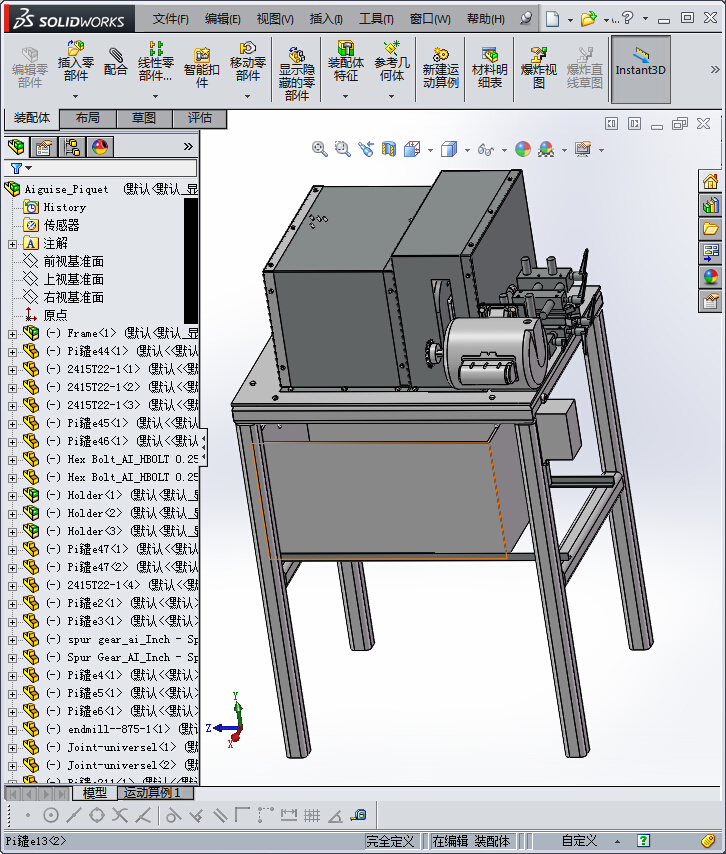Open Design Library icon in task pane
Screen dimensions: 726x854
tap(710, 205)
